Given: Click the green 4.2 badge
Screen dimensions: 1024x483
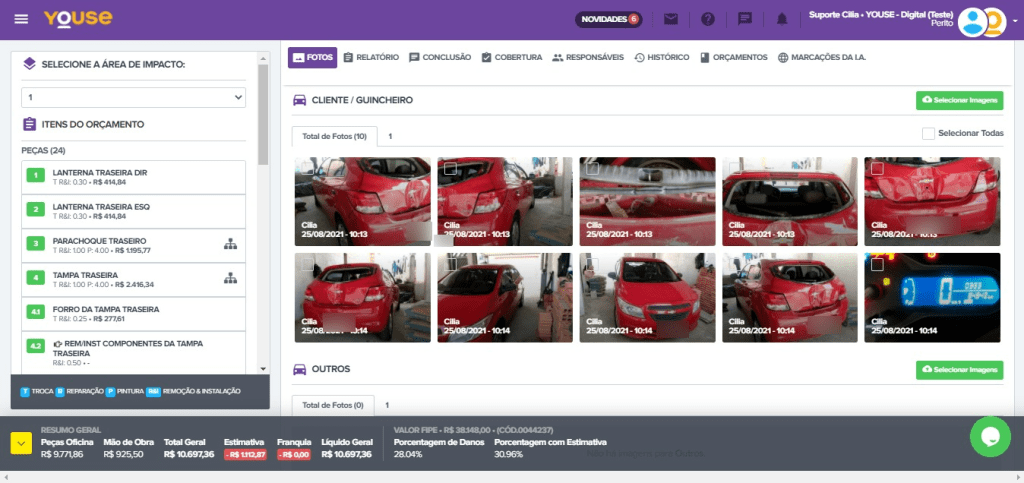Looking at the screenshot, I should click(35, 345).
